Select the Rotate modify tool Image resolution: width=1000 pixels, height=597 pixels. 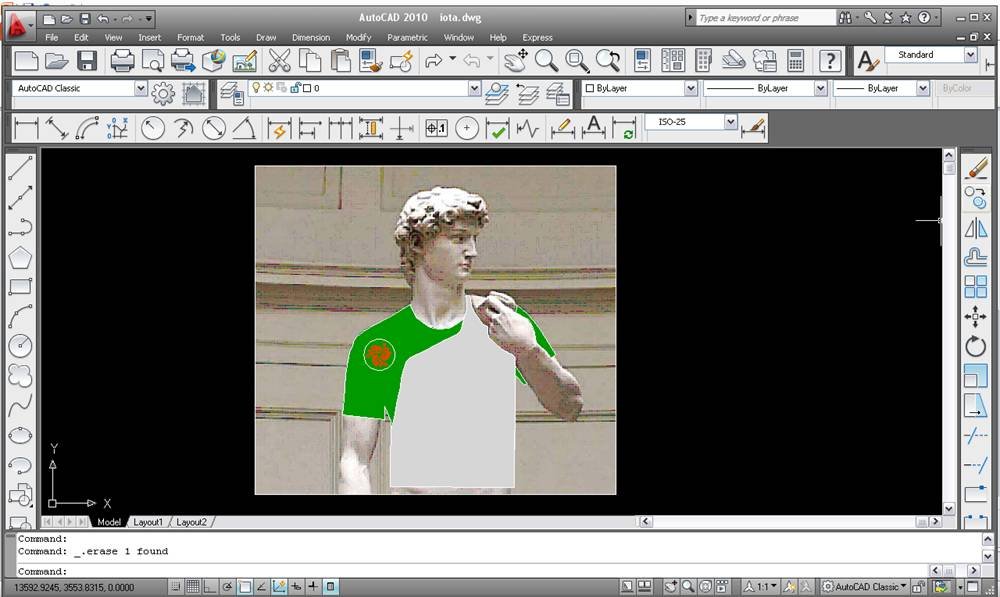pyautogui.click(x=976, y=346)
